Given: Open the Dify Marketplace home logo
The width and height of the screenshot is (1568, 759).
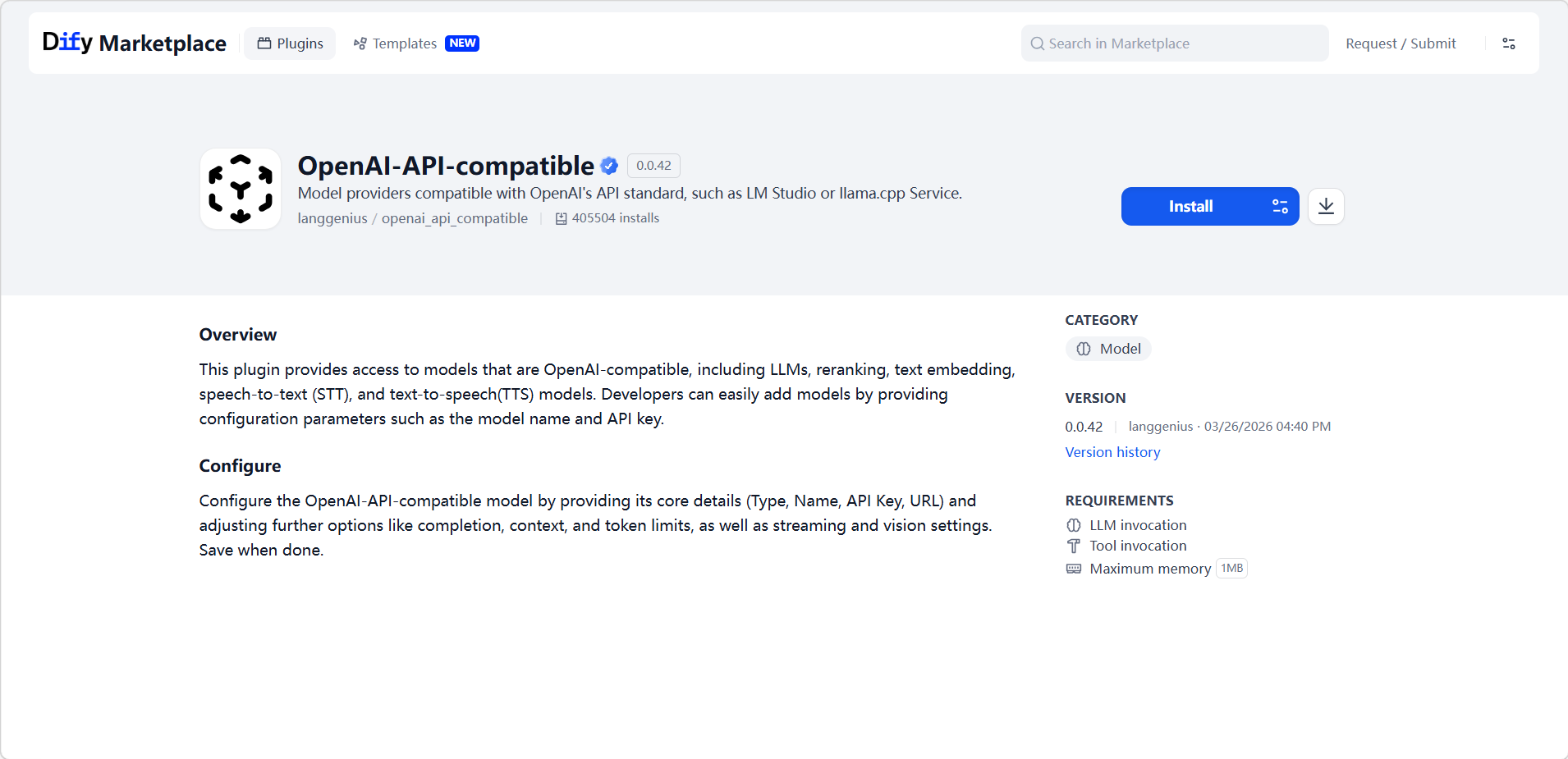Looking at the screenshot, I should [x=134, y=43].
